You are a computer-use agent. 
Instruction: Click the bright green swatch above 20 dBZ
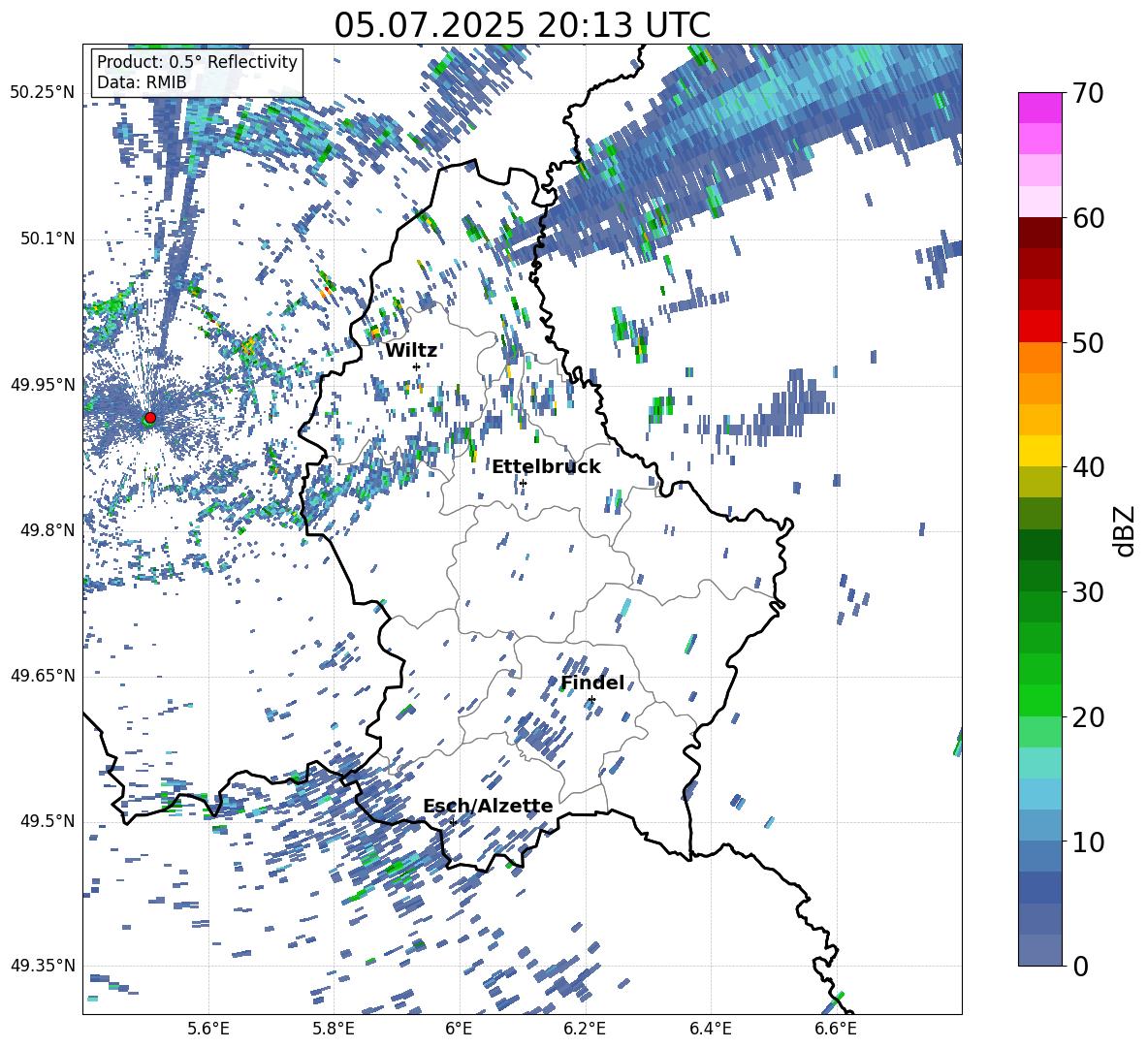pyautogui.click(x=1039, y=700)
